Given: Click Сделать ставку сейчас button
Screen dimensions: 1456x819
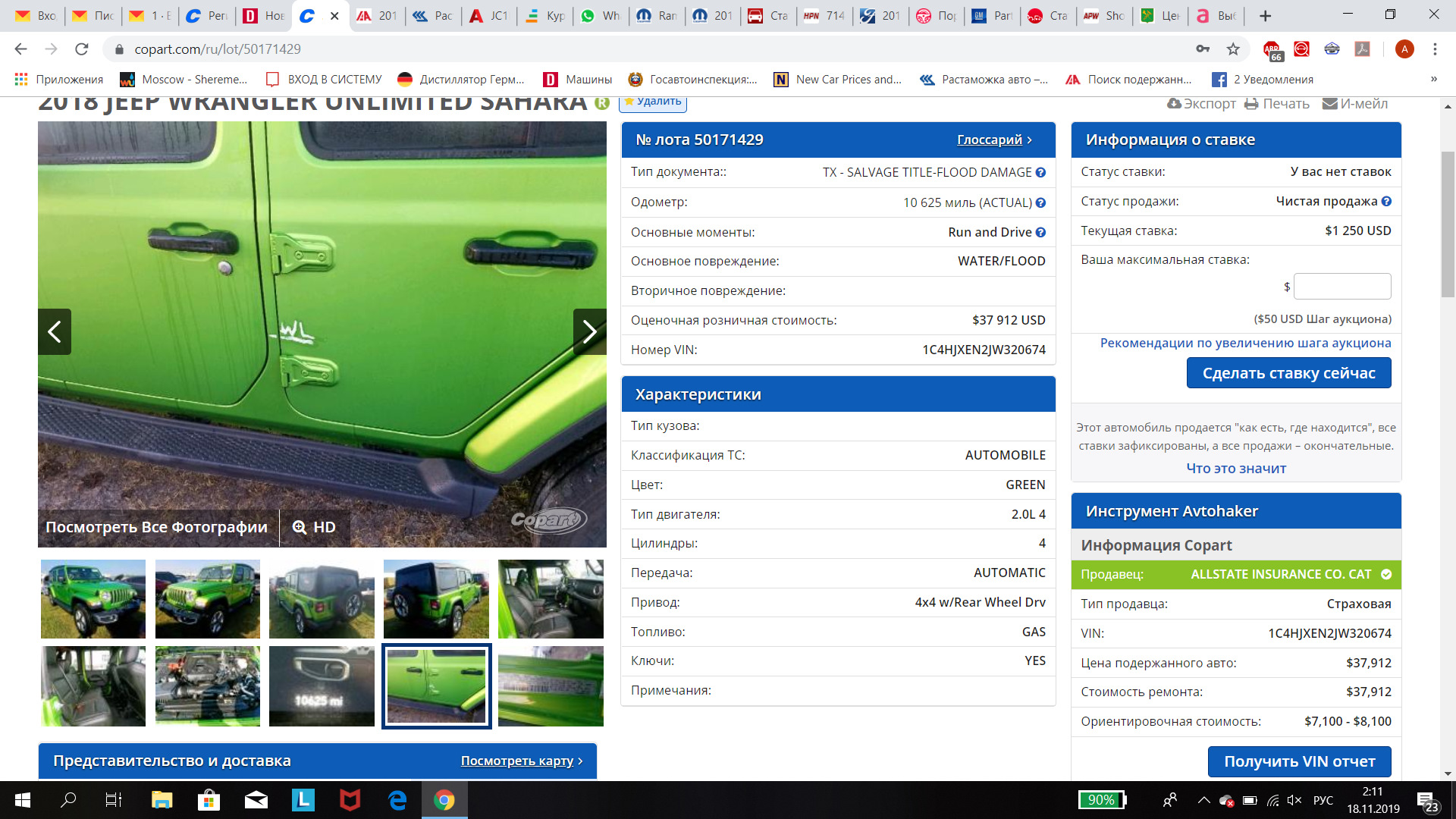Looking at the screenshot, I should (1288, 373).
